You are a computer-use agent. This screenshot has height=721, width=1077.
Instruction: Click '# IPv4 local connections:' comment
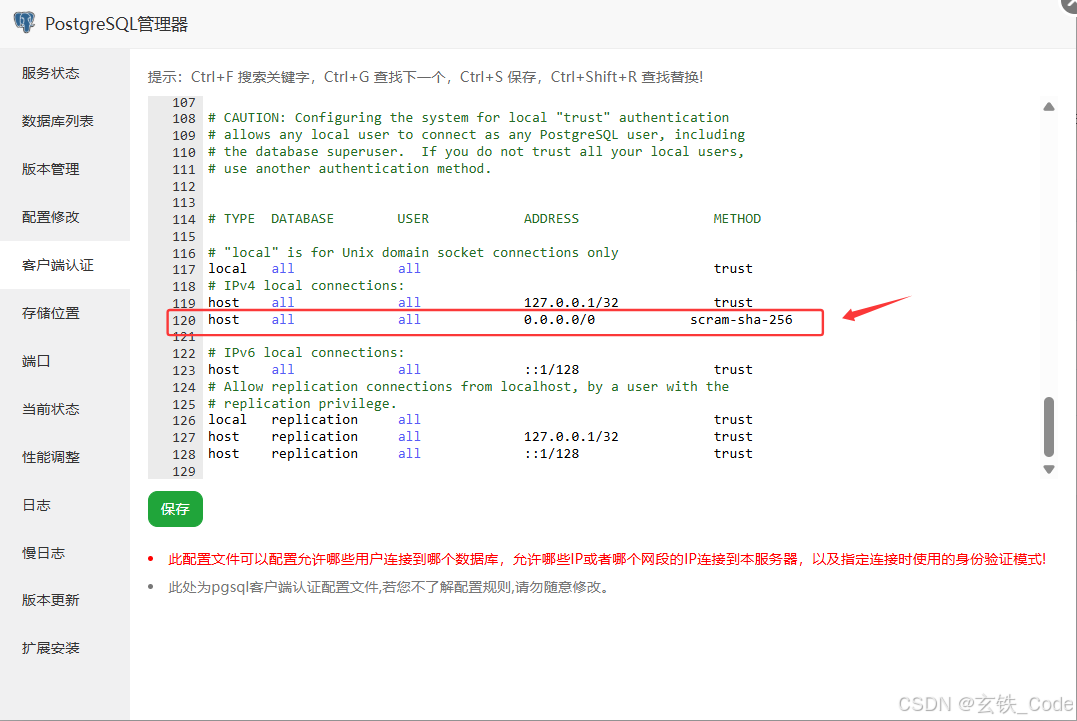click(306, 286)
